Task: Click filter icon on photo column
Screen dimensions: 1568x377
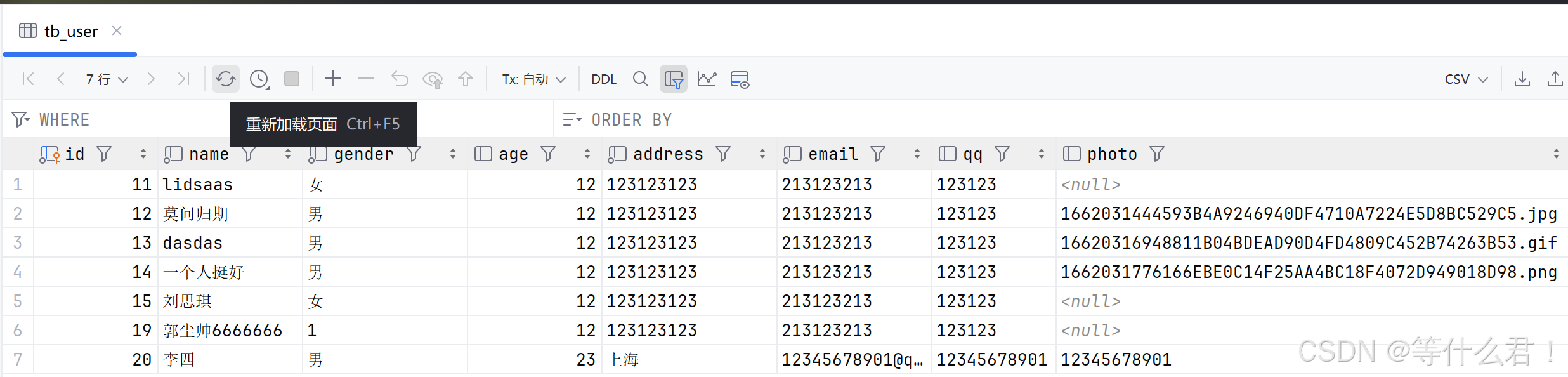Action: coord(1157,154)
